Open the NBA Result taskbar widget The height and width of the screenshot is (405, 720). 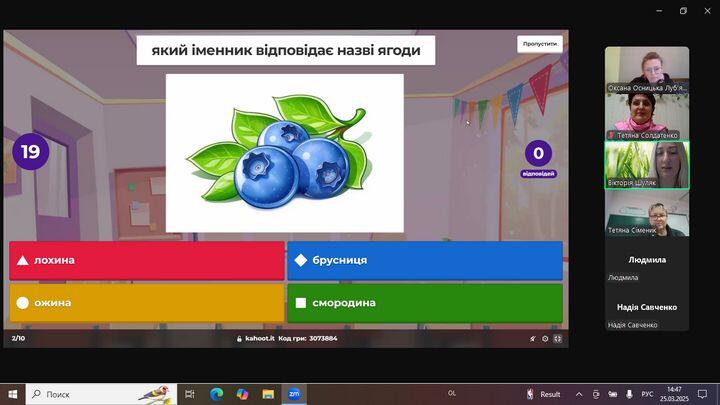click(x=544, y=394)
